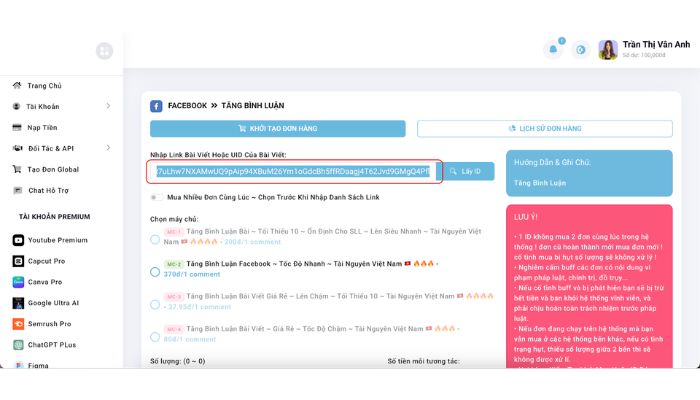Click KHỞI TẠO ĐƠN HÀNG tab
Screen dimensions: 700x400
[278, 129]
